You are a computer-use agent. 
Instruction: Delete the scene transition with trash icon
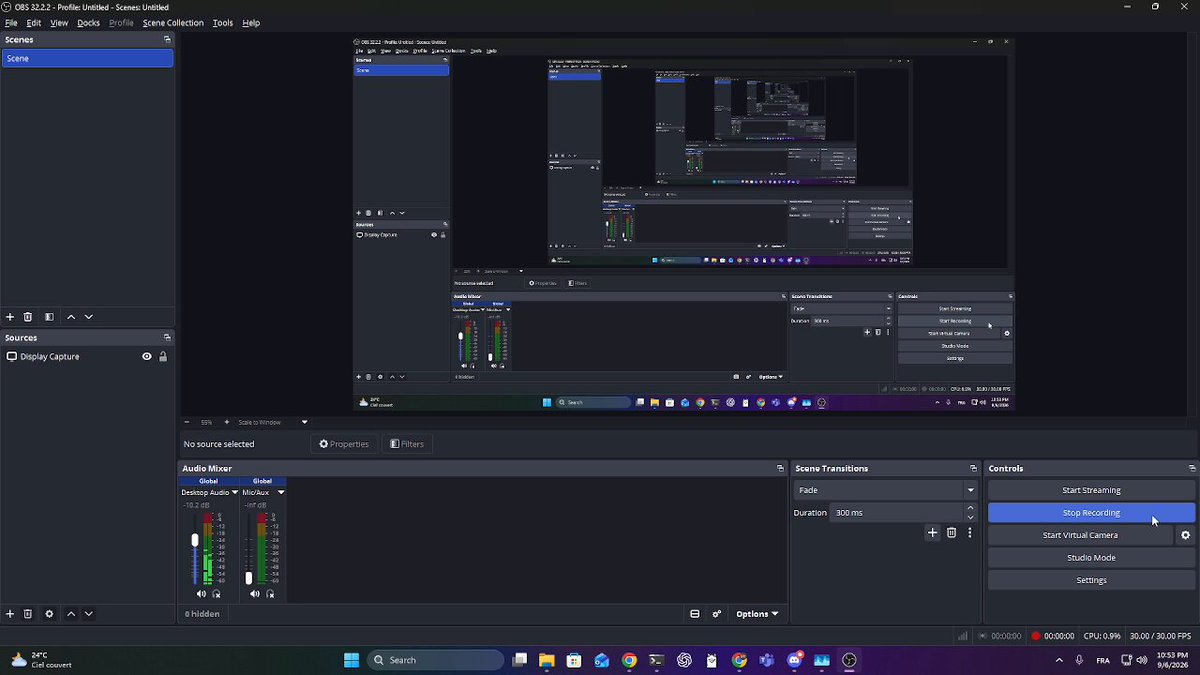(x=951, y=533)
